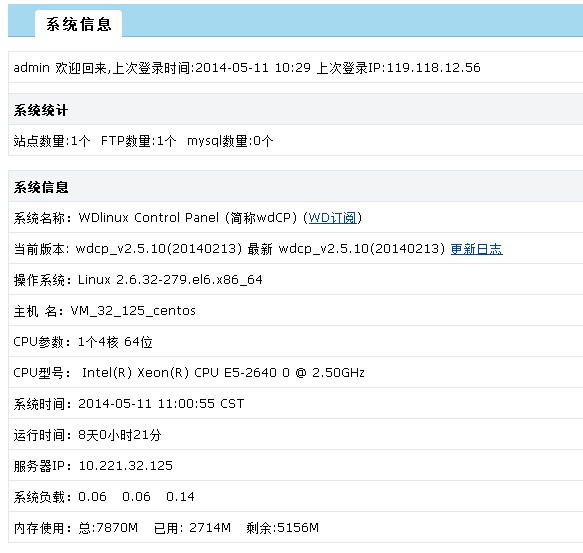Click the admin welcome message row
This screenshot has height=553, width=583.
pyautogui.click(x=296, y=67)
